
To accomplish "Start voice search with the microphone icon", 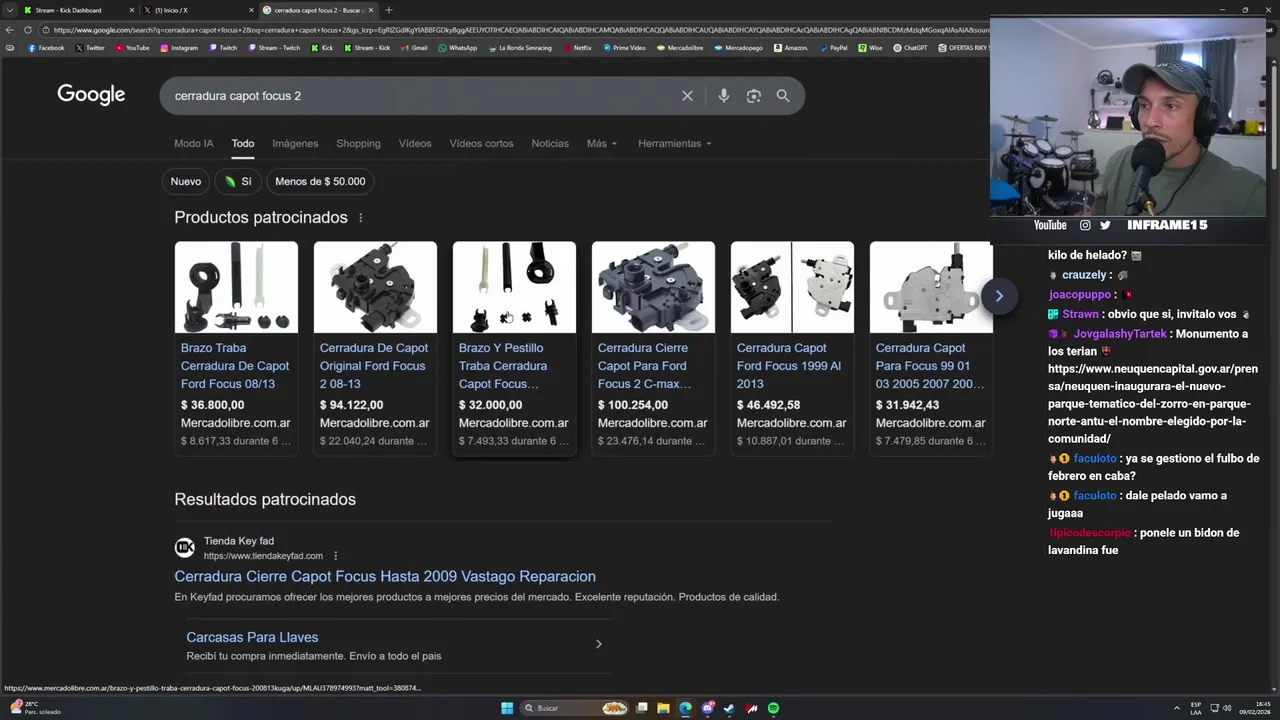I will pos(723,96).
